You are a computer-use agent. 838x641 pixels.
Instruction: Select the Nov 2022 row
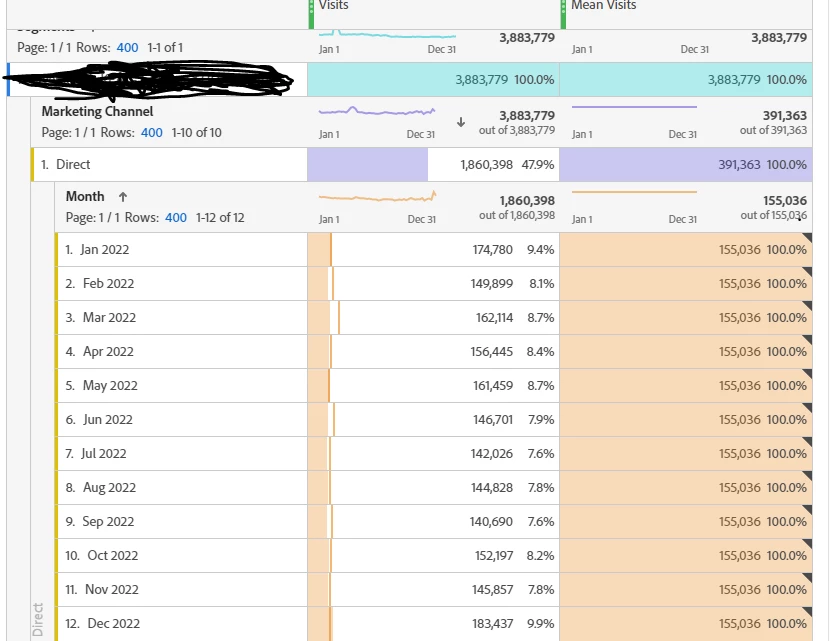tap(182, 590)
